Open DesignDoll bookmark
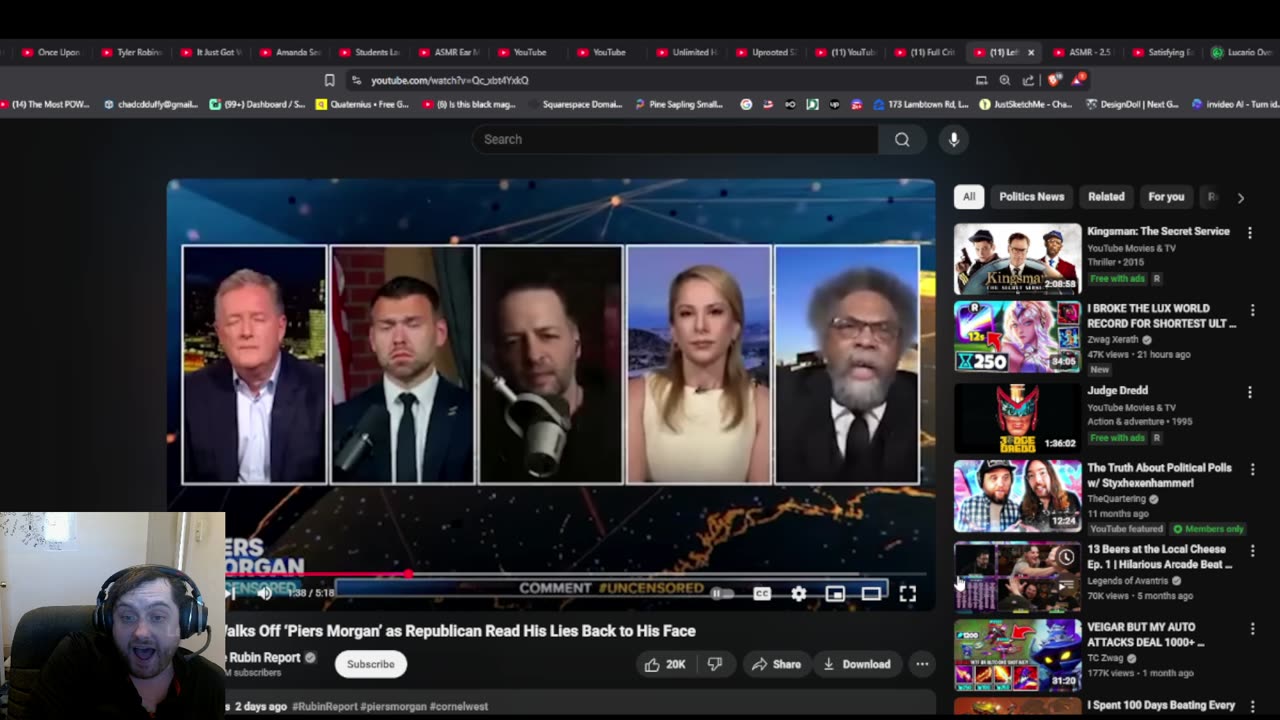The width and height of the screenshot is (1280, 720). (1133, 104)
